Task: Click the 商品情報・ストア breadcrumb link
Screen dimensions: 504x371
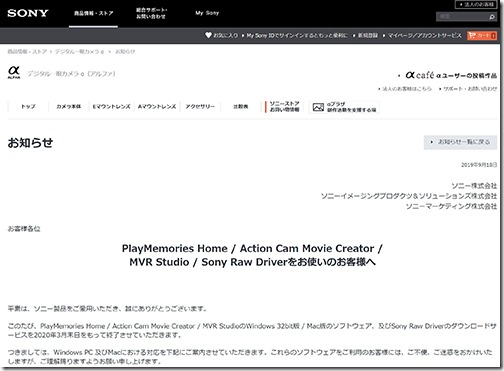Action: pos(27,52)
